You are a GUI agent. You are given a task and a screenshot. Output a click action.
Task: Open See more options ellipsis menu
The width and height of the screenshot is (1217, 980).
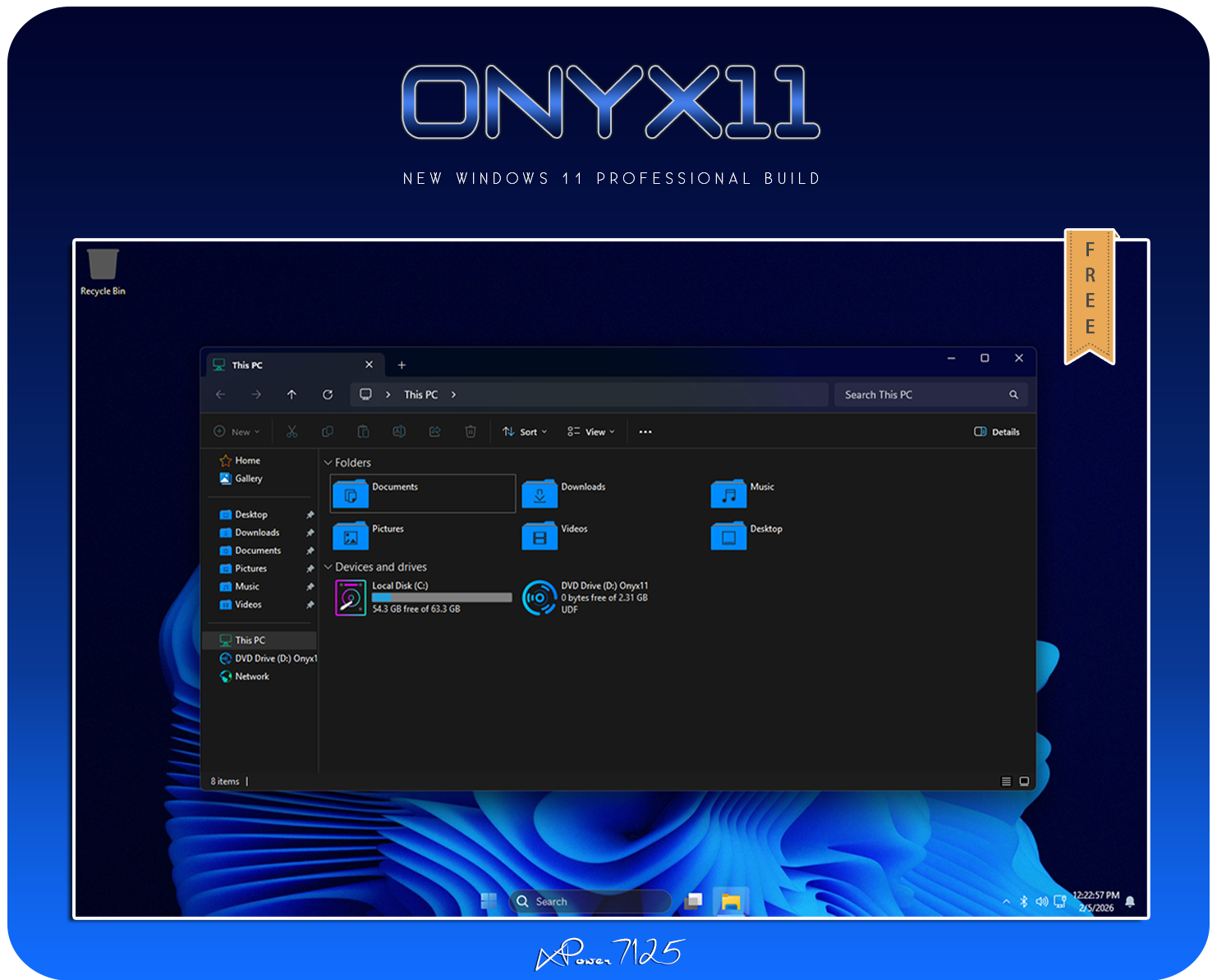pyautogui.click(x=645, y=432)
